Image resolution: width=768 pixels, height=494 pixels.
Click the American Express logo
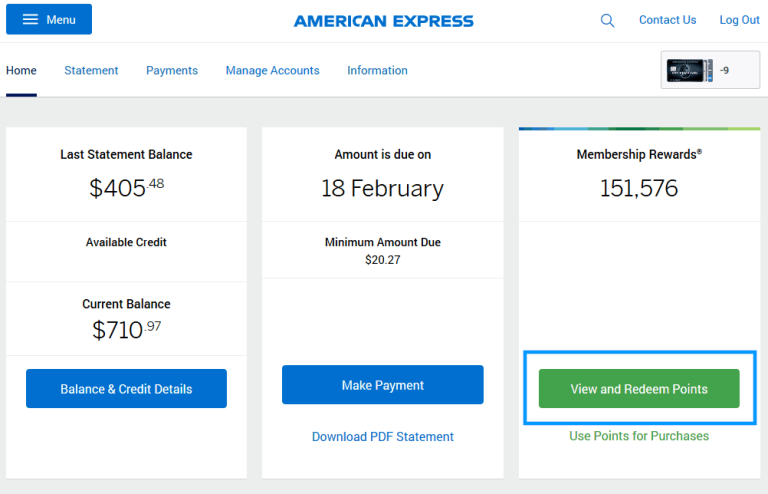point(384,21)
